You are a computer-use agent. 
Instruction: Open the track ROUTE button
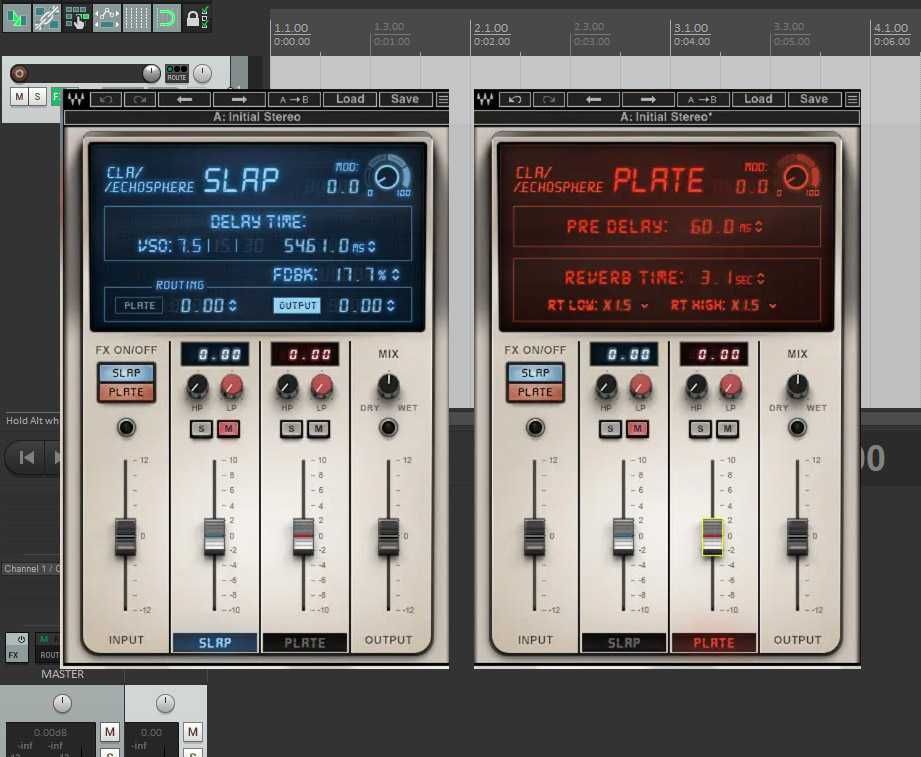[177, 73]
